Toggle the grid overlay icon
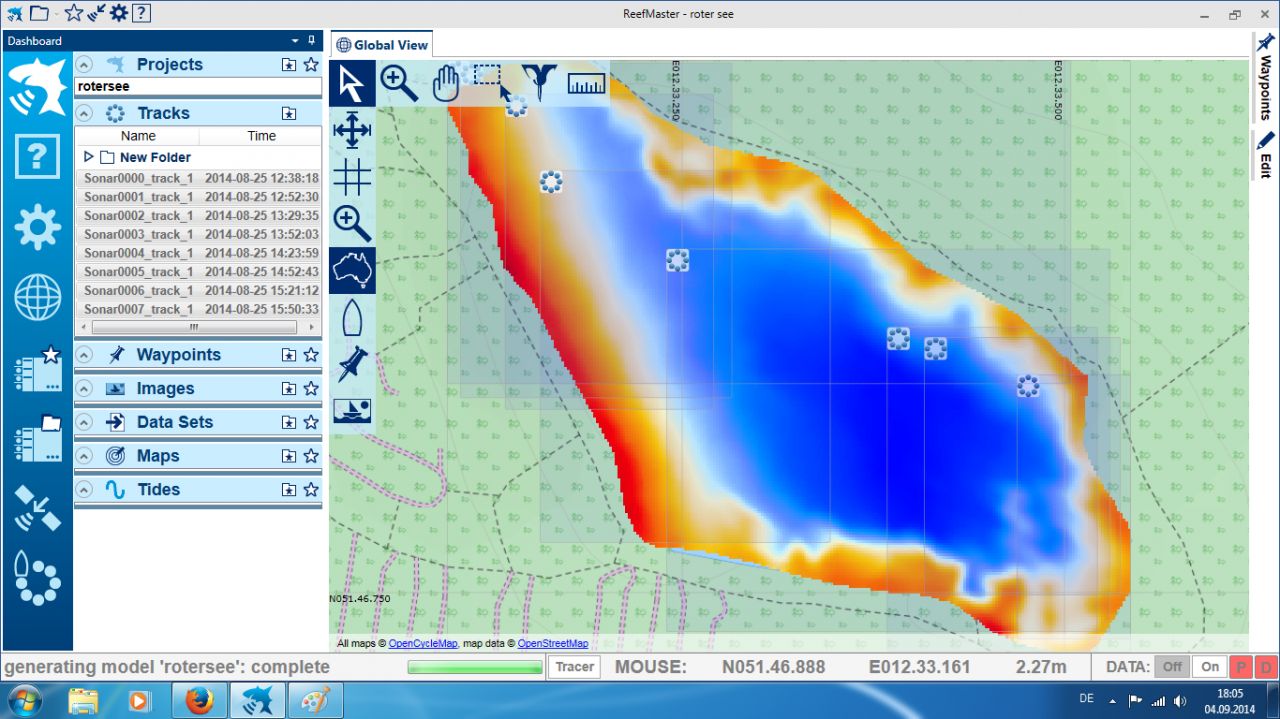 (352, 177)
